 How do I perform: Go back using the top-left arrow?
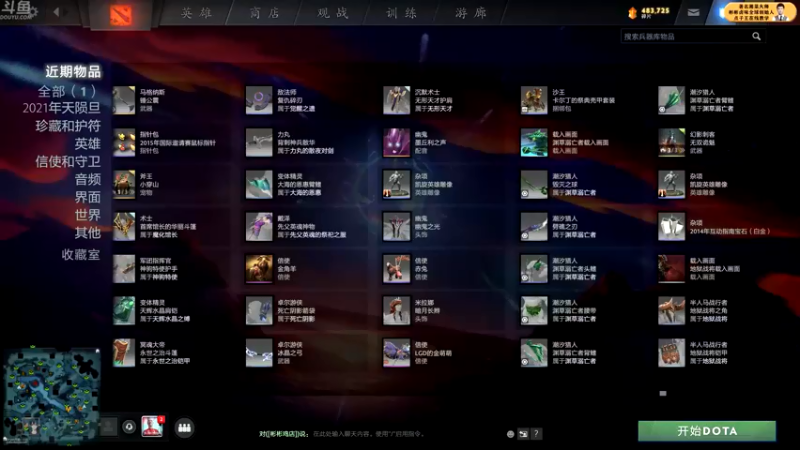click(x=56, y=12)
